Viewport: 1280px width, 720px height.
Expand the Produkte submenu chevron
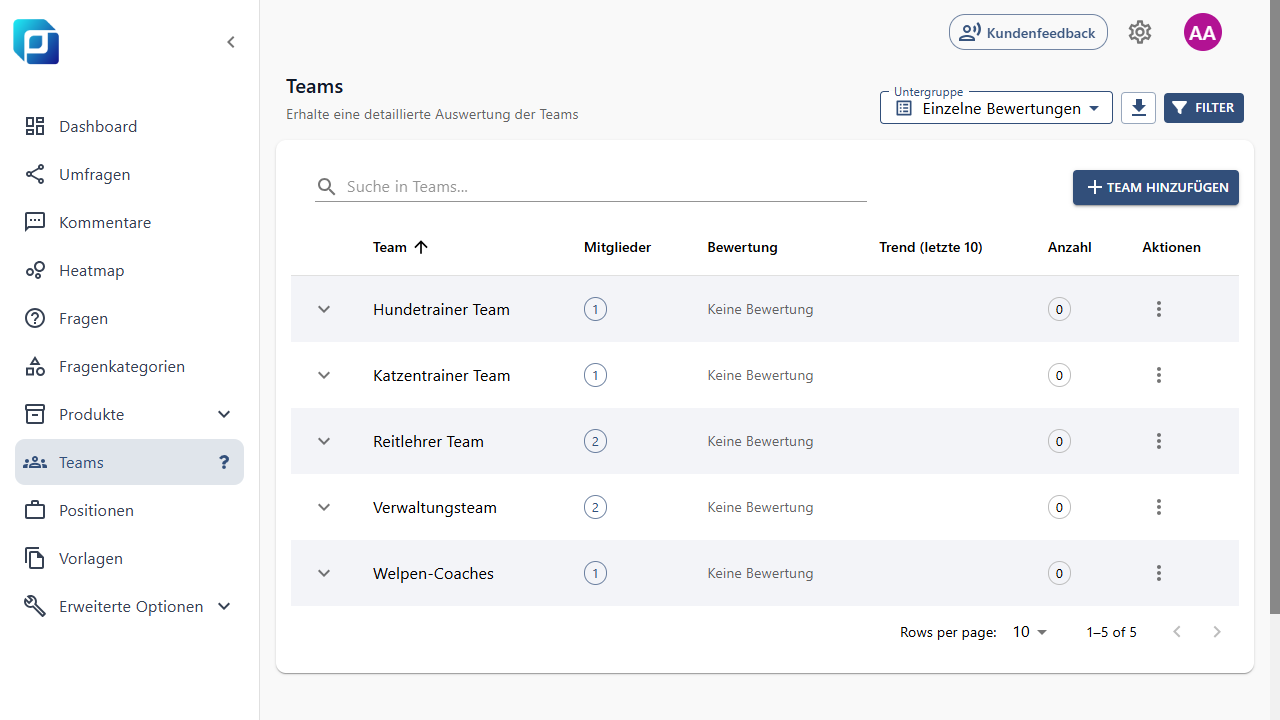pos(224,414)
